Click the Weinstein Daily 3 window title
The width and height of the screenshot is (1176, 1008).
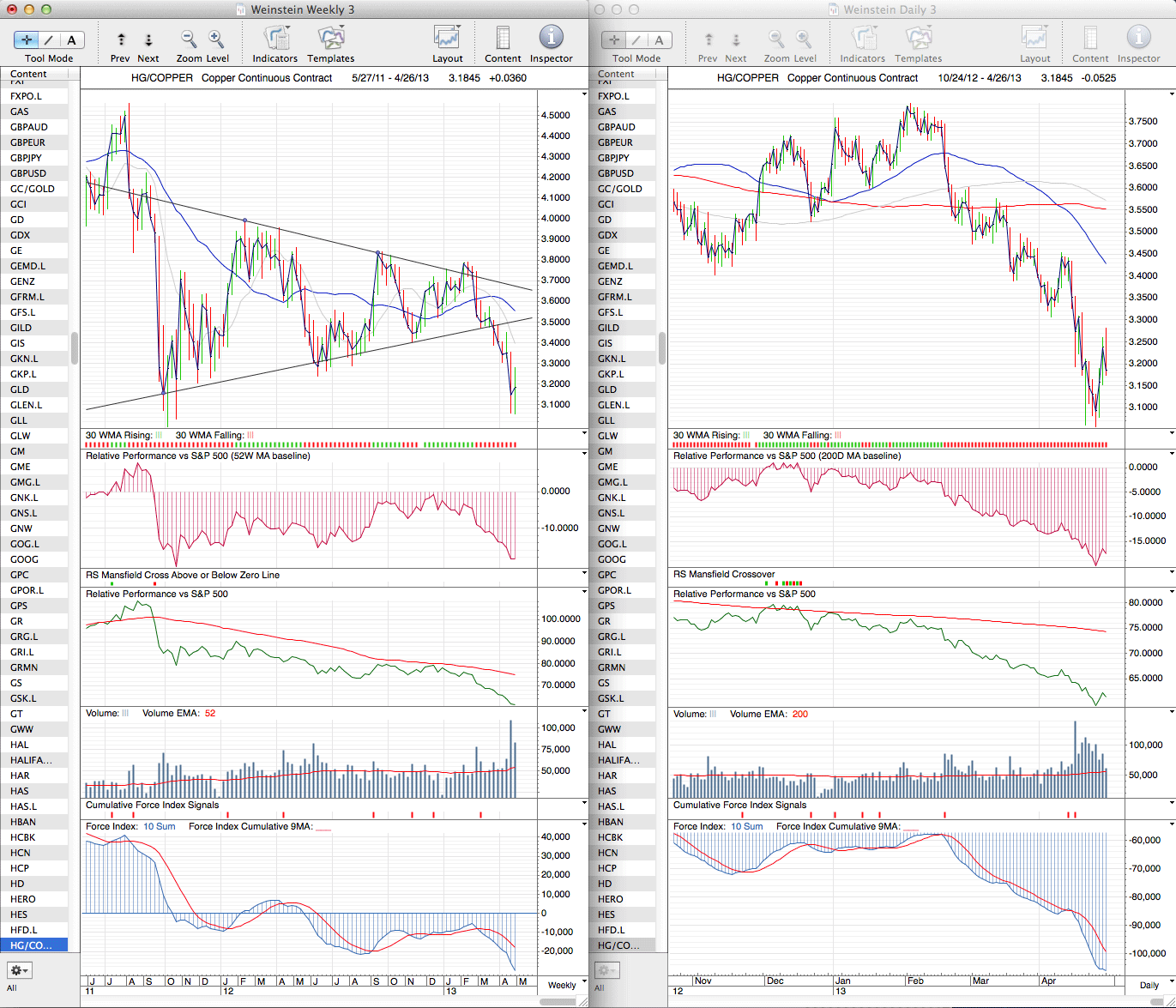[890, 9]
